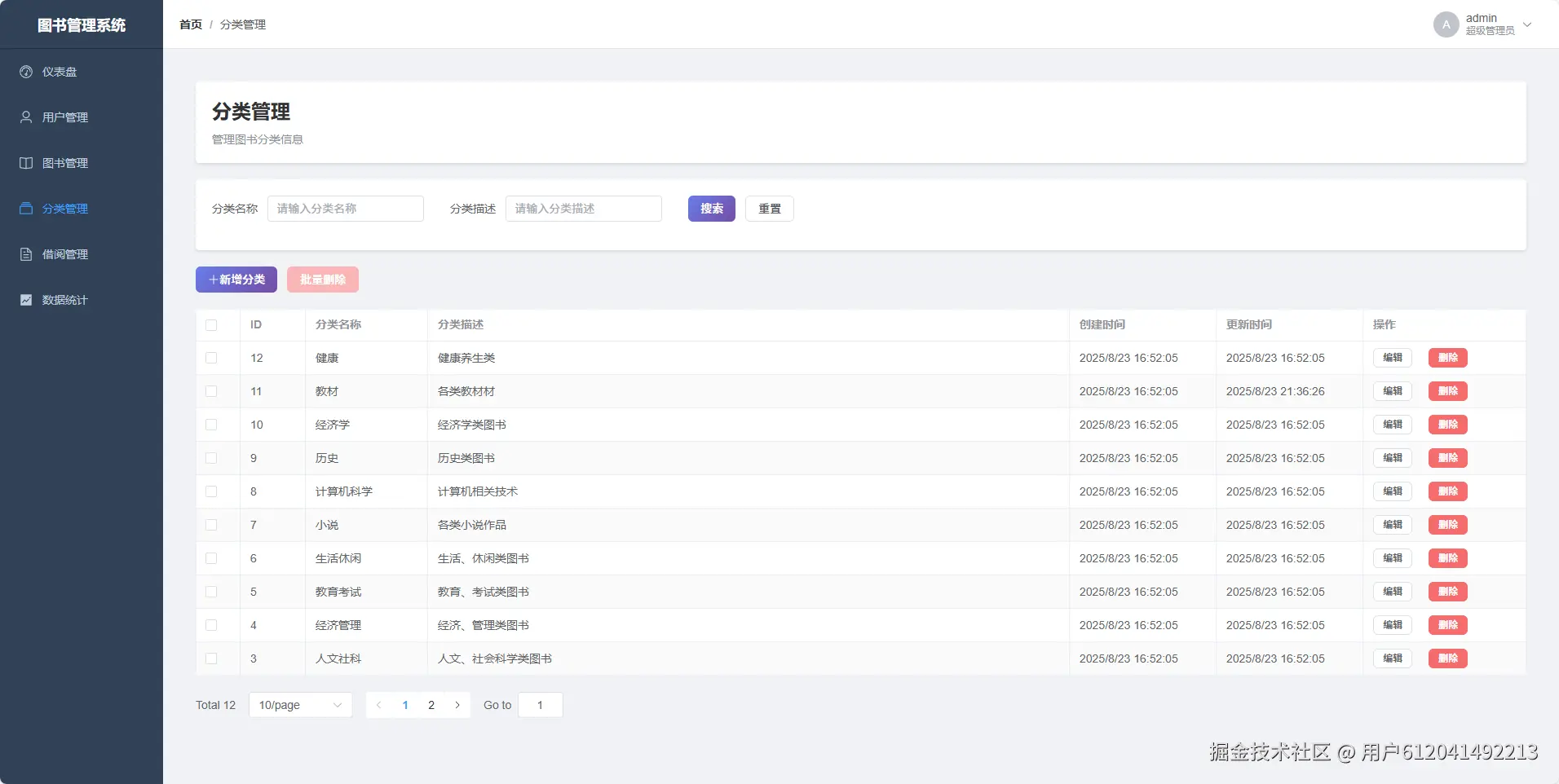Click the 用户管理 user icon
The width and height of the screenshot is (1559, 784).
point(26,117)
